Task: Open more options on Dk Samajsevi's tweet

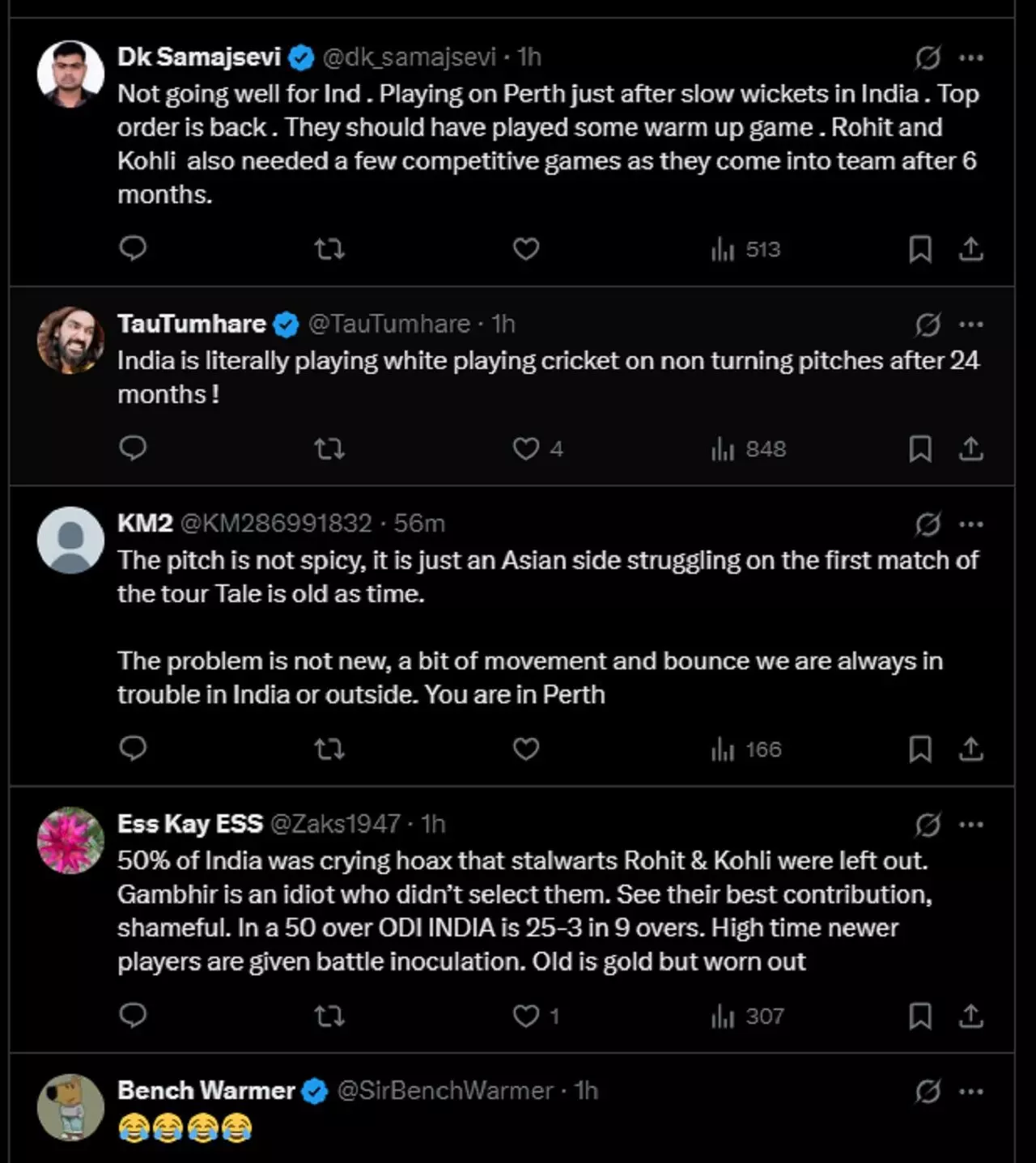Action: pos(970,57)
